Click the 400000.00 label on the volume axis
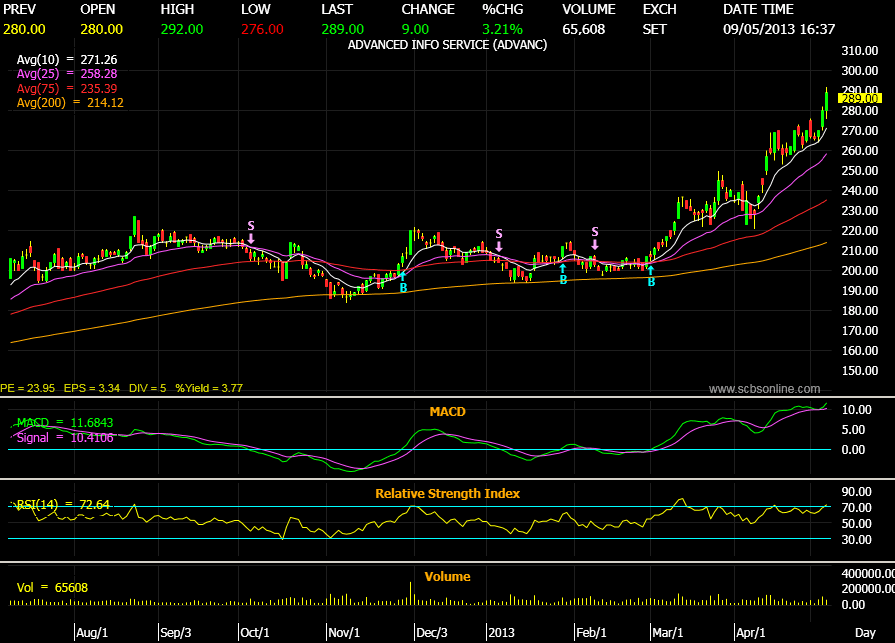Screen dimensions: 895x643 [x=868, y=573]
